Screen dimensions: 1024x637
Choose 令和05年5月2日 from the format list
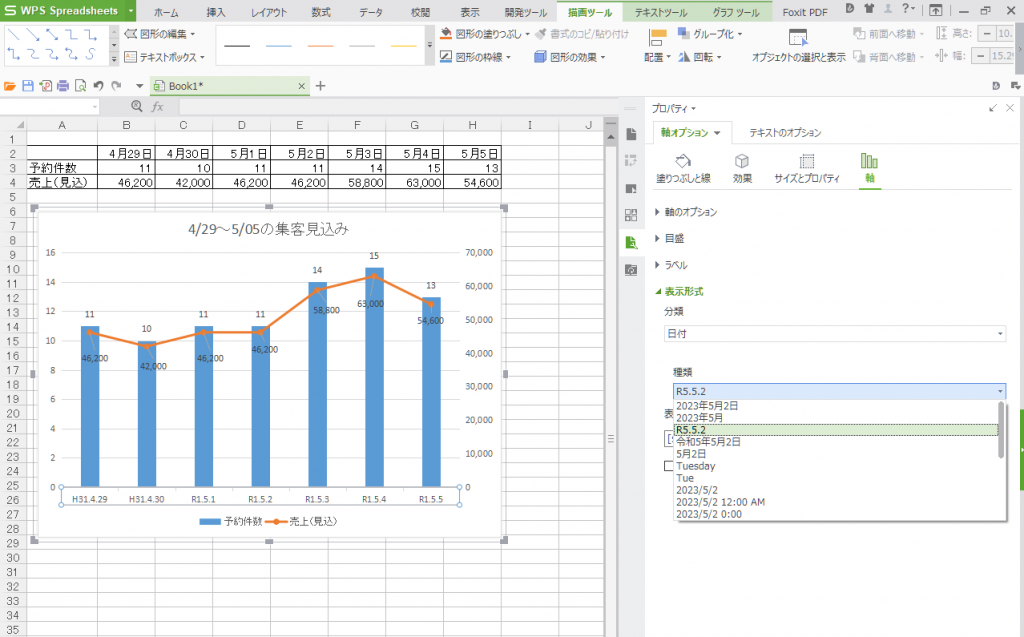(x=708, y=441)
